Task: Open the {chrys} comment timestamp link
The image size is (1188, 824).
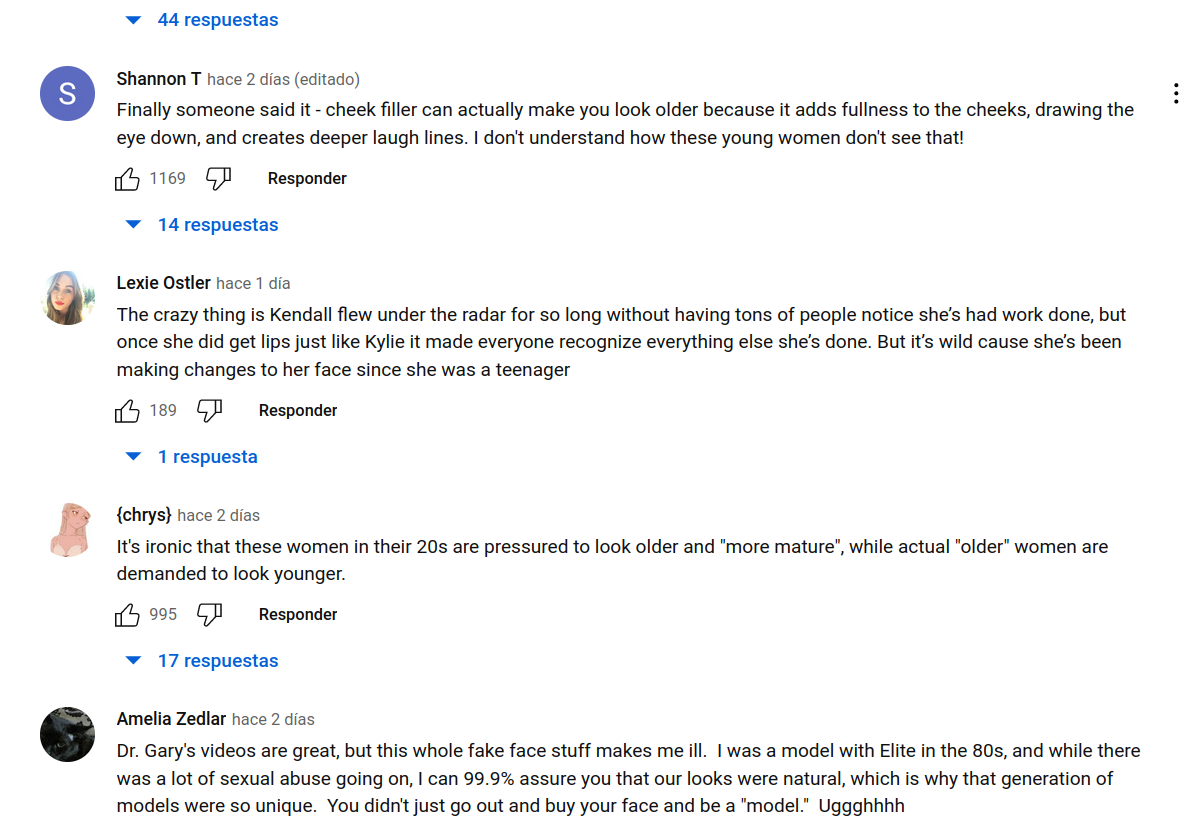Action: tap(219, 516)
